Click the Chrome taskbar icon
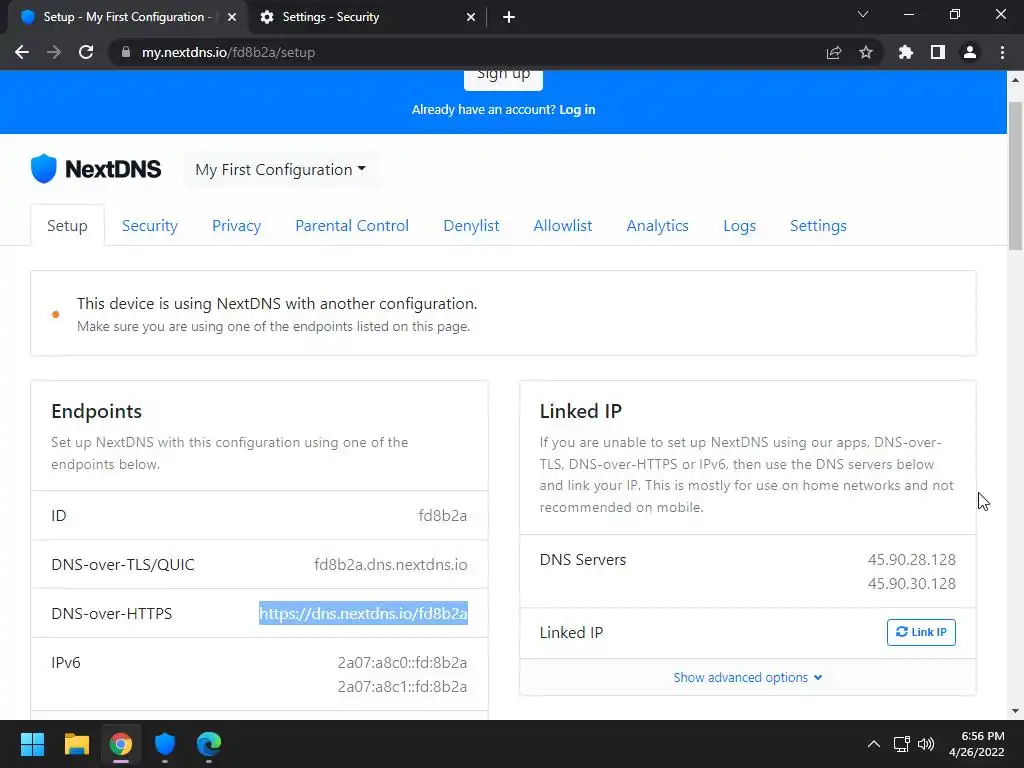Image resolution: width=1024 pixels, height=768 pixels. point(121,744)
